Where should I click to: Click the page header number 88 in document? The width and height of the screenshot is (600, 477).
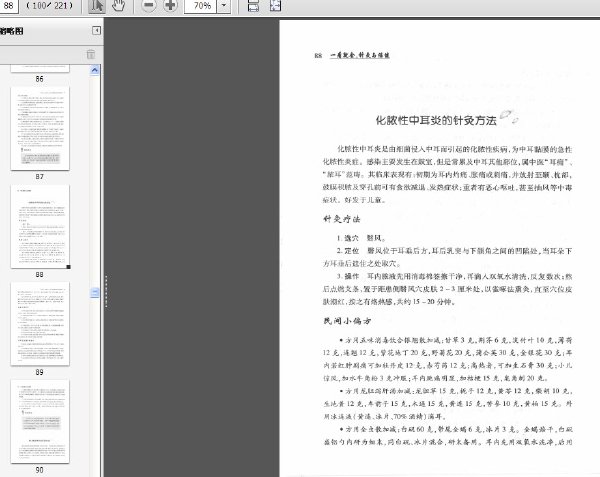pyautogui.click(x=318, y=55)
